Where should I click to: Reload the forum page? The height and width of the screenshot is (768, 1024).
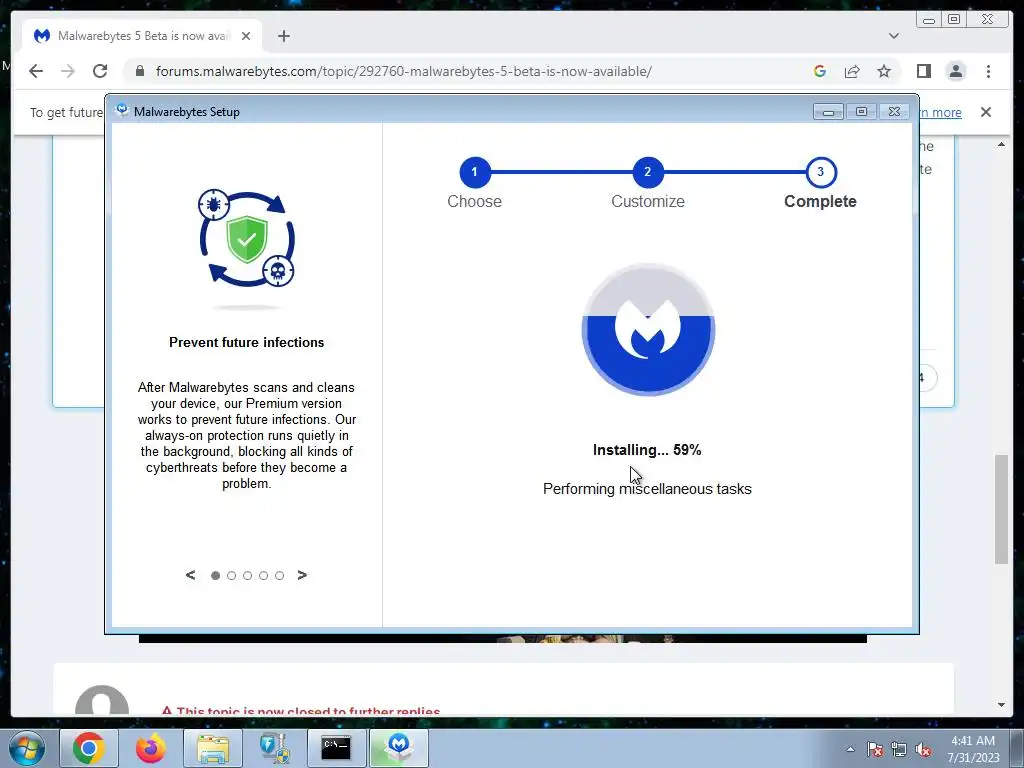(x=100, y=71)
